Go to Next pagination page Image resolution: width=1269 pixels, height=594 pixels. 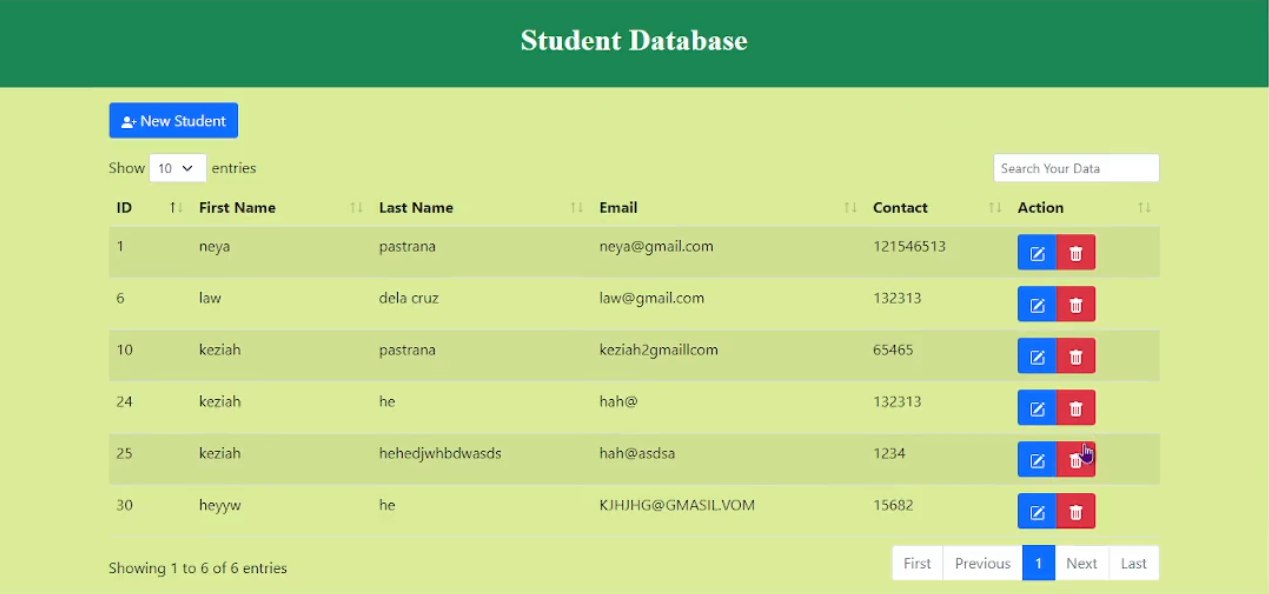(1081, 563)
